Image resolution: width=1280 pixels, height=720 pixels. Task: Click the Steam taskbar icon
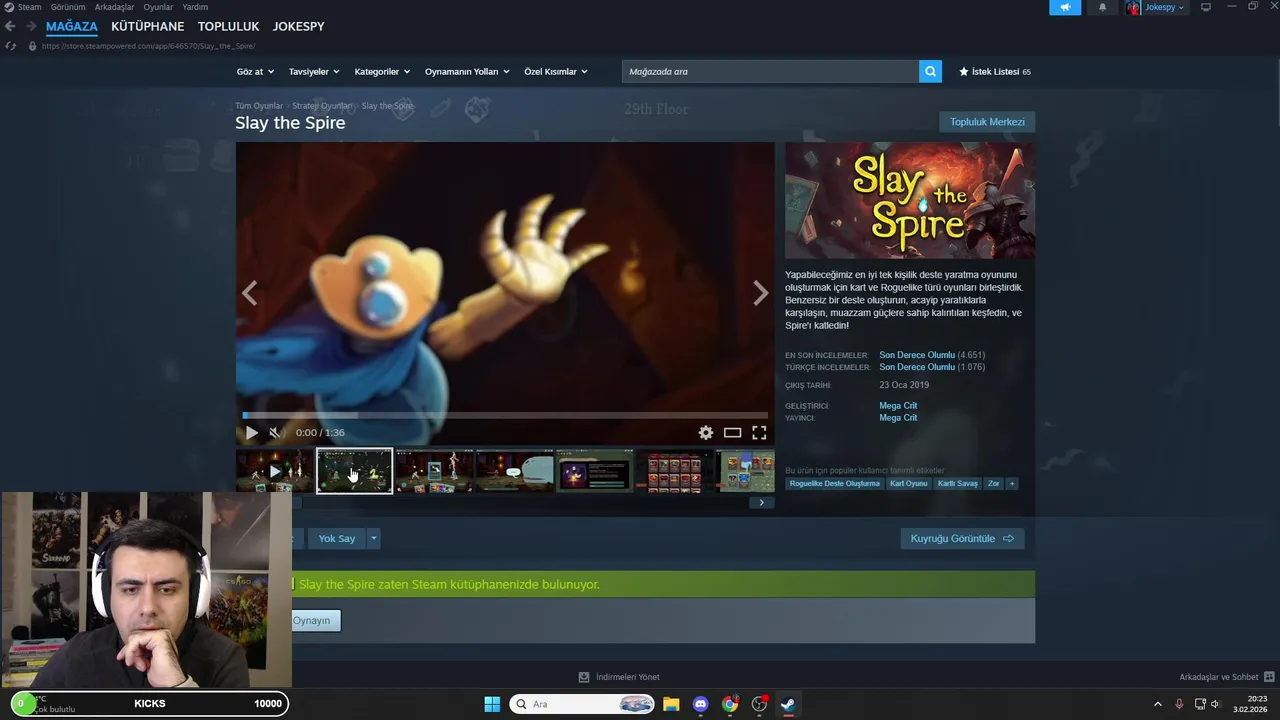pyautogui.click(x=788, y=704)
